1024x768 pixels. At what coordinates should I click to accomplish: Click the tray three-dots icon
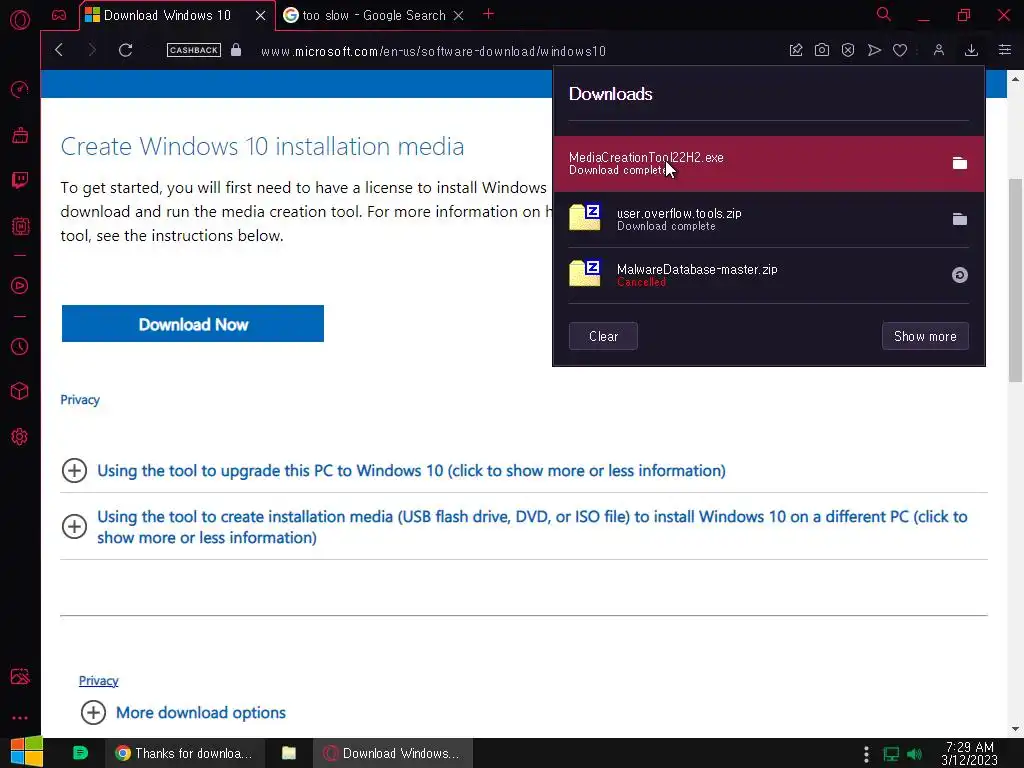coord(866,754)
